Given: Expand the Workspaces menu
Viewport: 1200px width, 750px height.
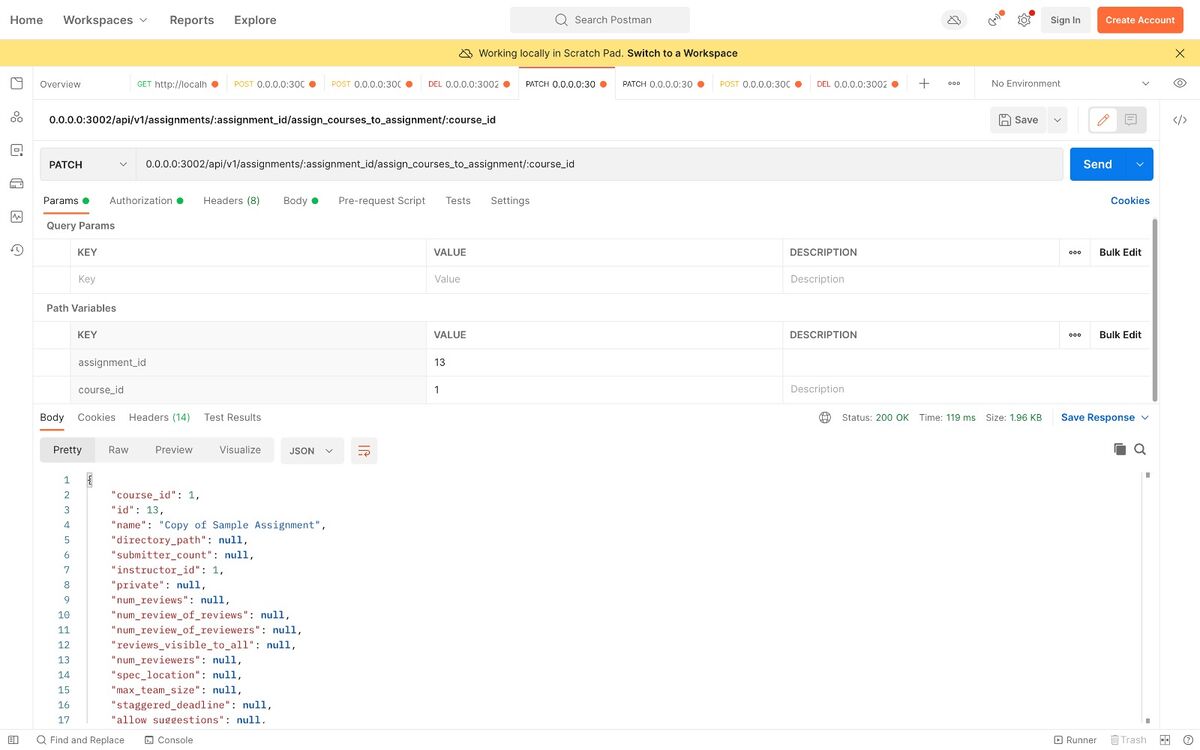Looking at the screenshot, I should pyautogui.click(x=105, y=20).
